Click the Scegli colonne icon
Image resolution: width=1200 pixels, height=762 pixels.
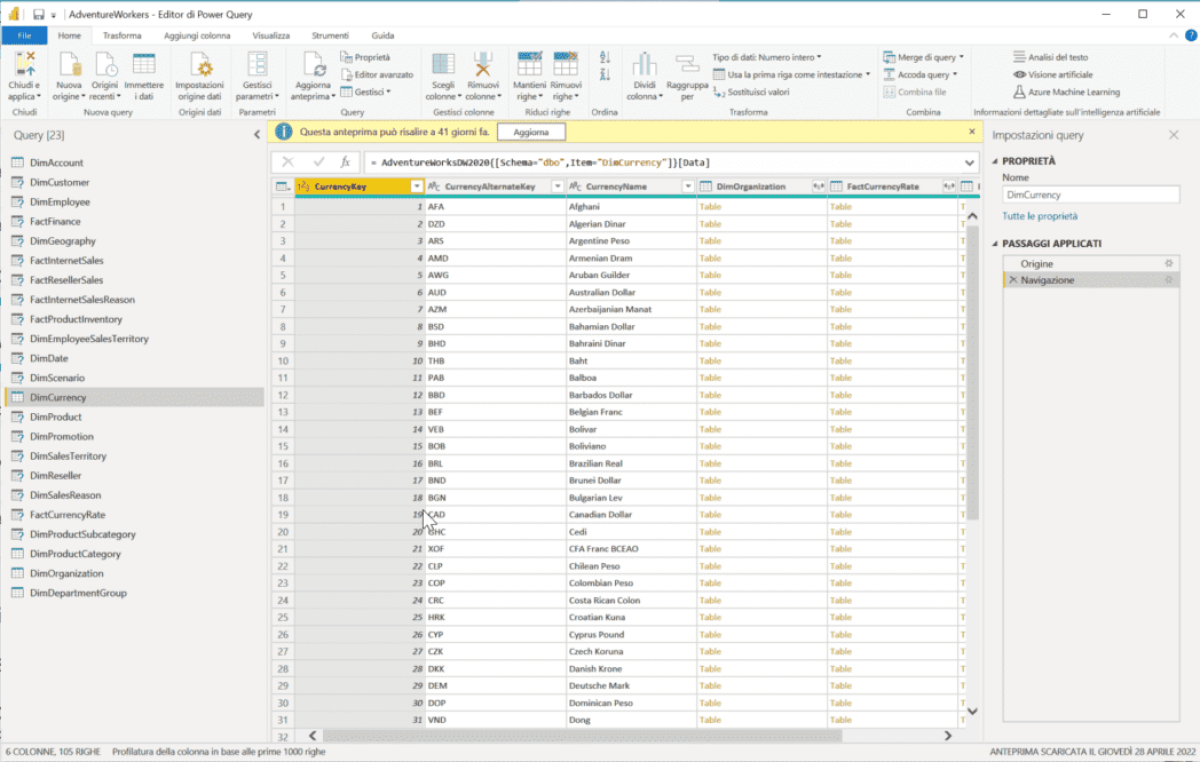(x=442, y=65)
